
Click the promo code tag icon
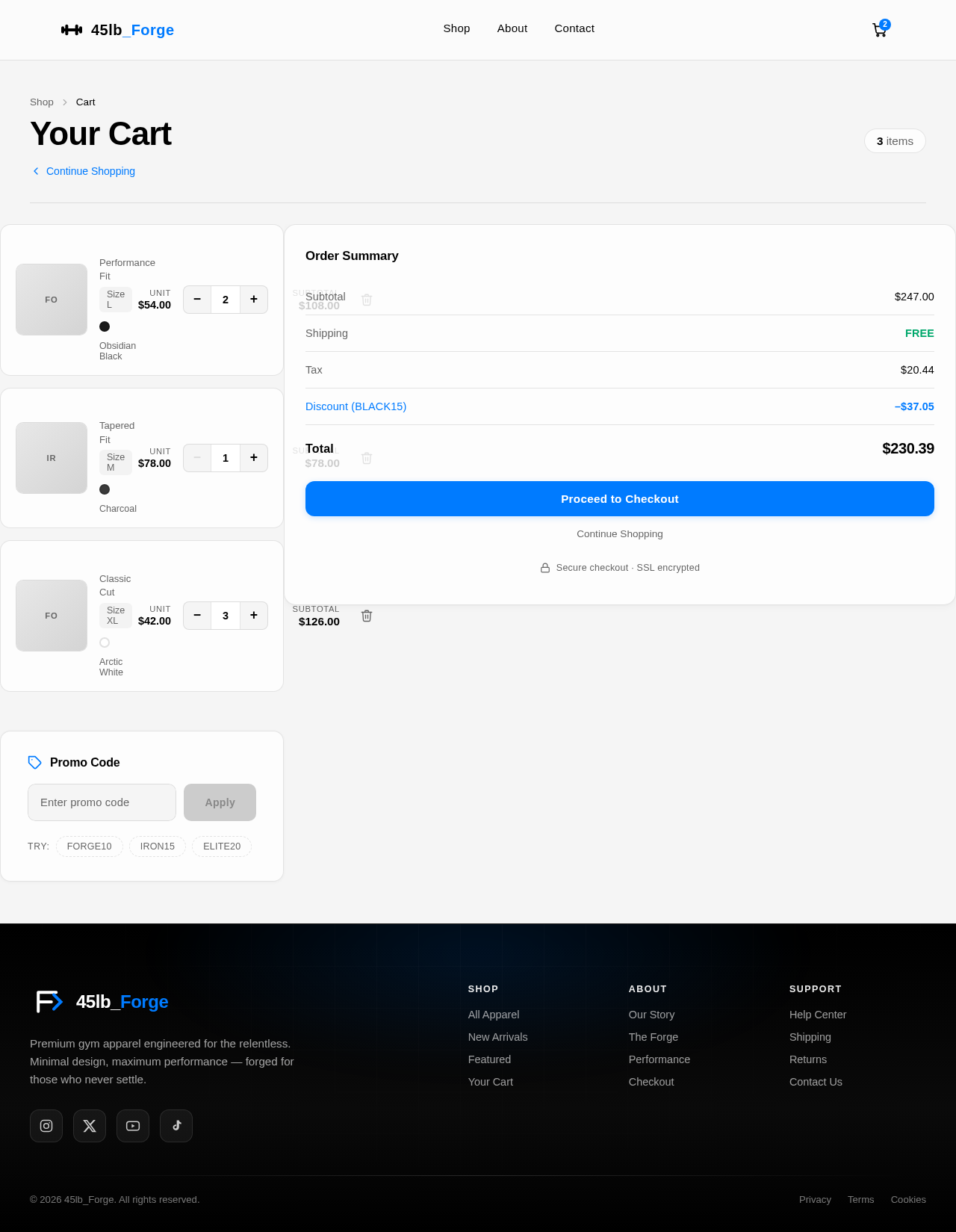pos(35,762)
